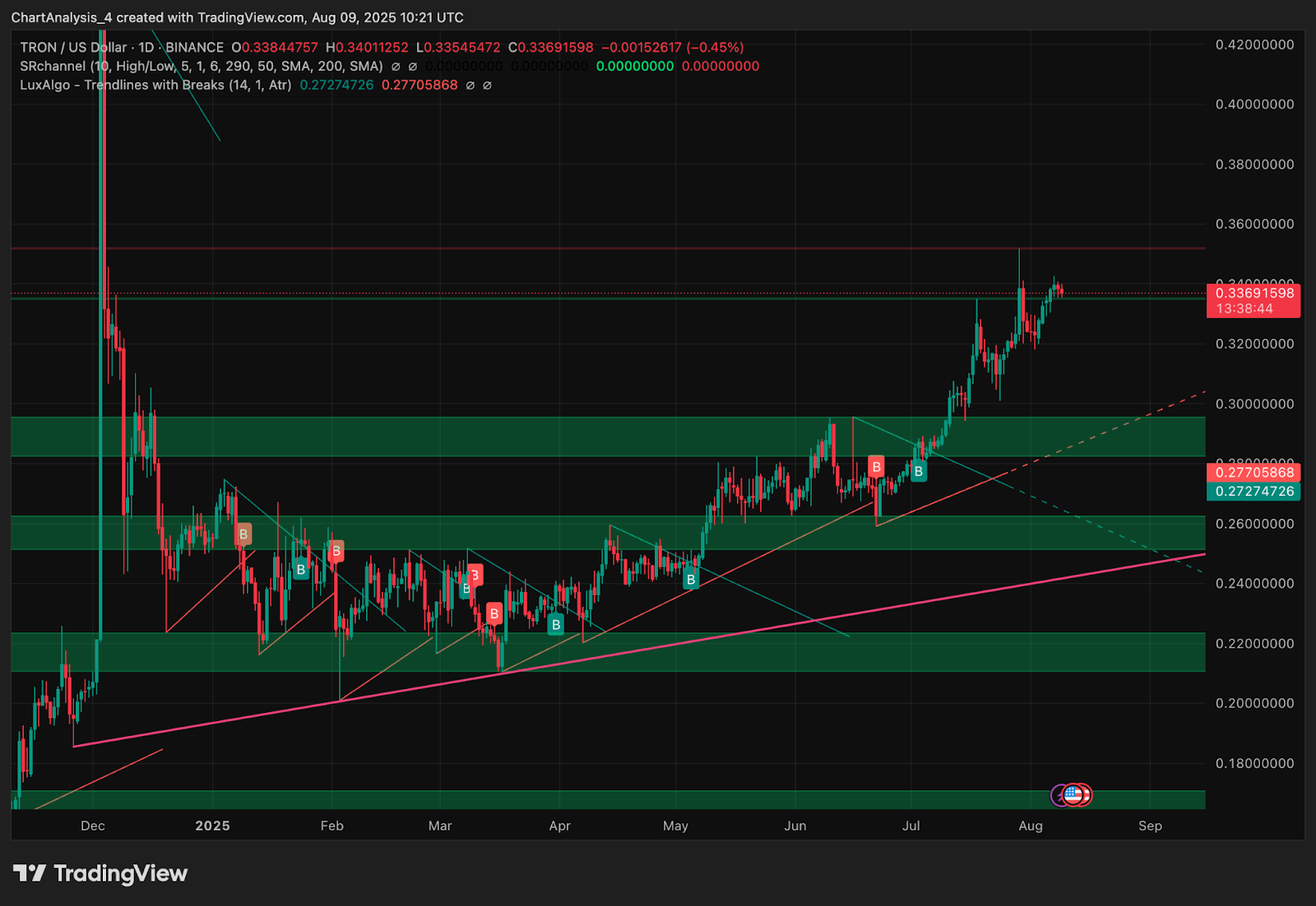1316x906 pixels.
Task: Click the 2025 label on time axis
Action: coord(212,825)
